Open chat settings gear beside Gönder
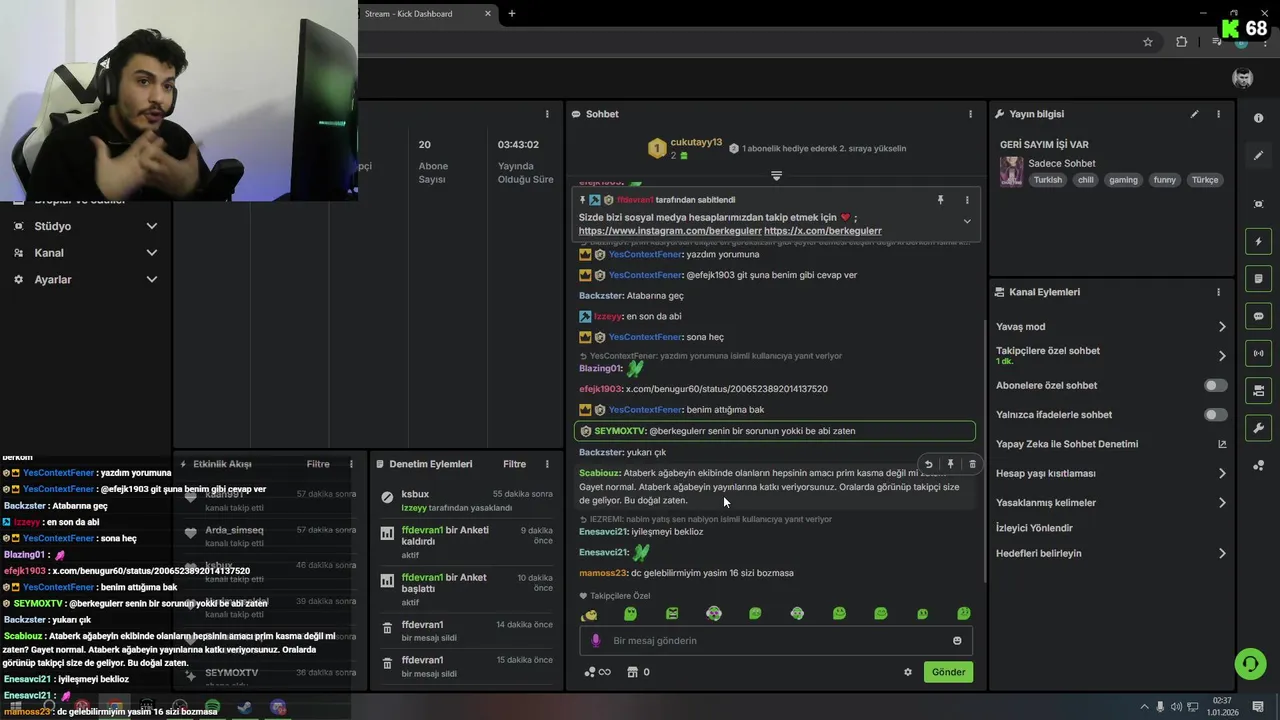 tap(908, 672)
